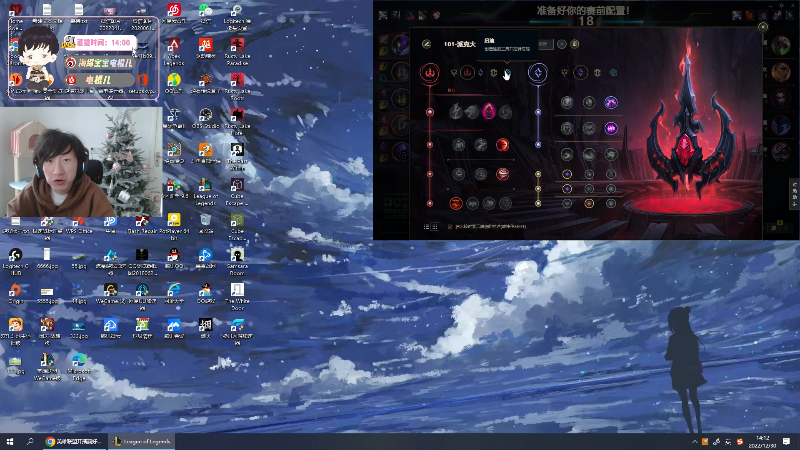The width and height of the screenshot is (800, 450).
Task: Select the purple Nimbus Cloak rune
Action: tap(611, 103)
